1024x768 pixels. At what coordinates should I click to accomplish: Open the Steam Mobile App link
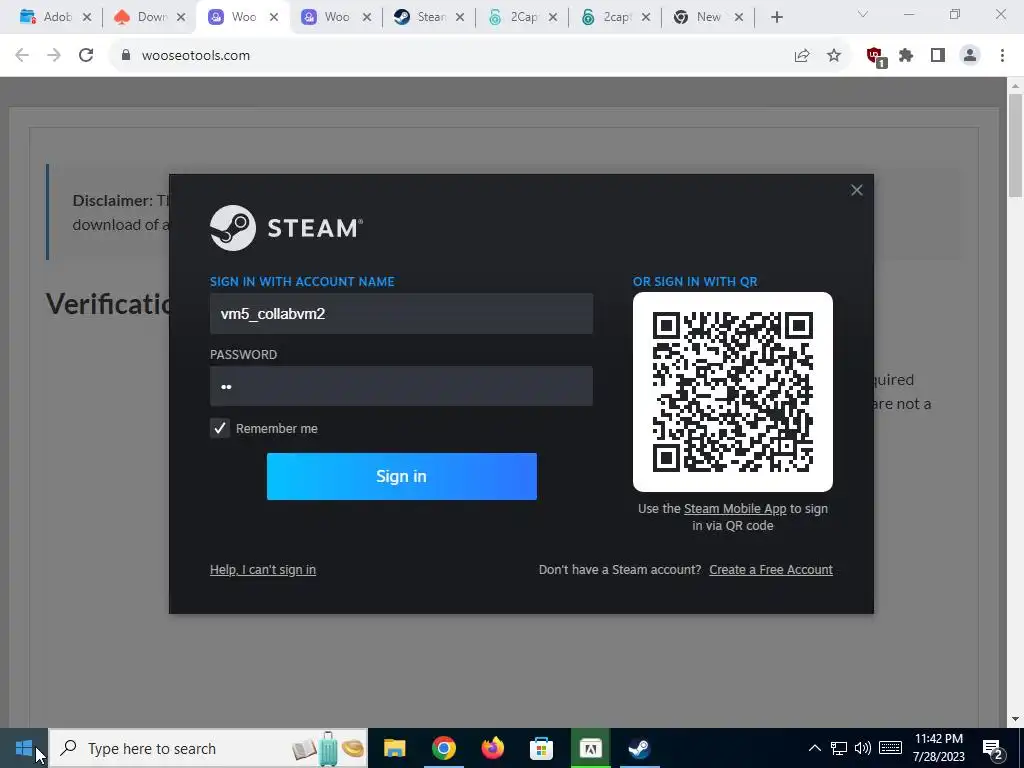[735, 509]
